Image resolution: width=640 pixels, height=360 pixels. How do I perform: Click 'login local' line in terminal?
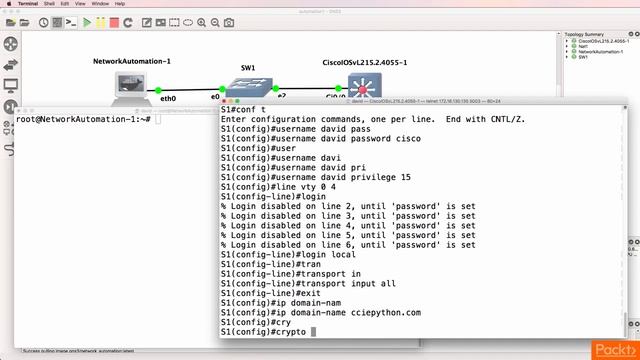click(x=288, y=255)
